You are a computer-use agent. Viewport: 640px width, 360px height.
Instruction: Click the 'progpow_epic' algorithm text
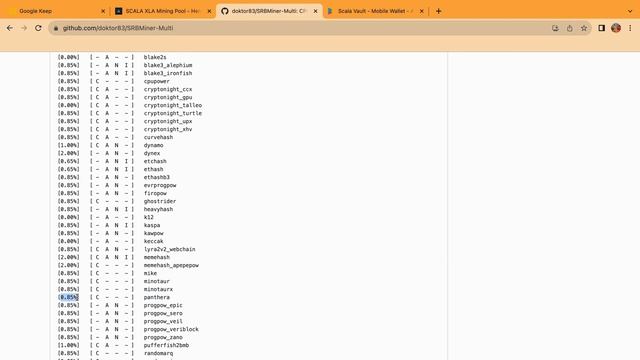click(163, 305)
